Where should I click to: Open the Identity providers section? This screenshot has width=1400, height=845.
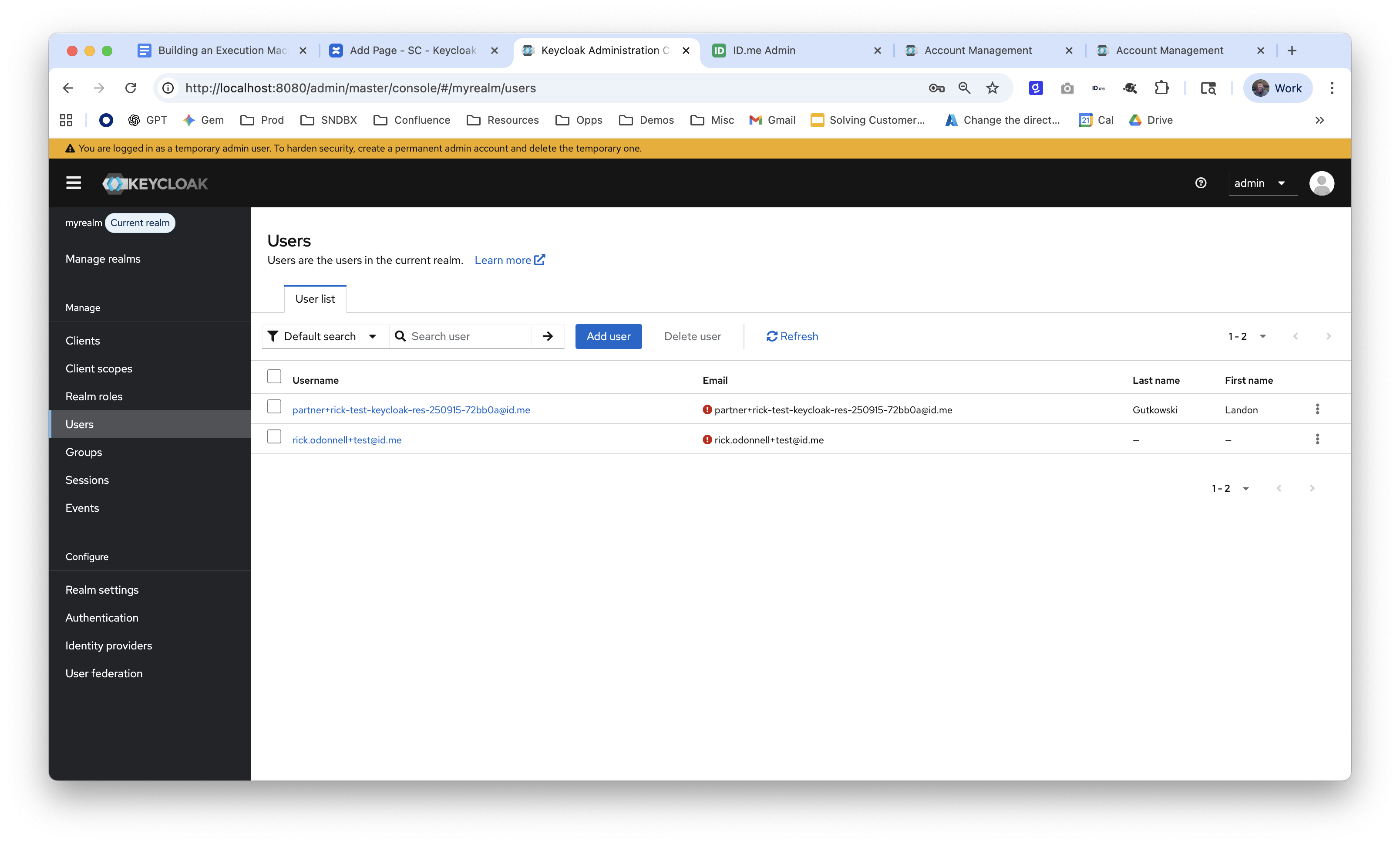(108, 646)
